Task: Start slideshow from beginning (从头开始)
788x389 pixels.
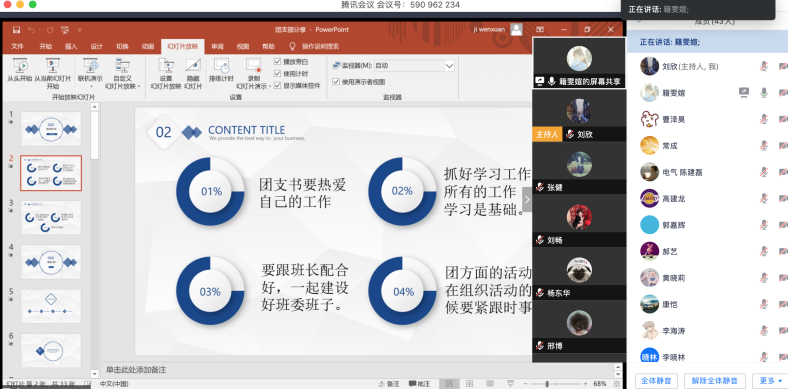Action: (x=20, y=71)
